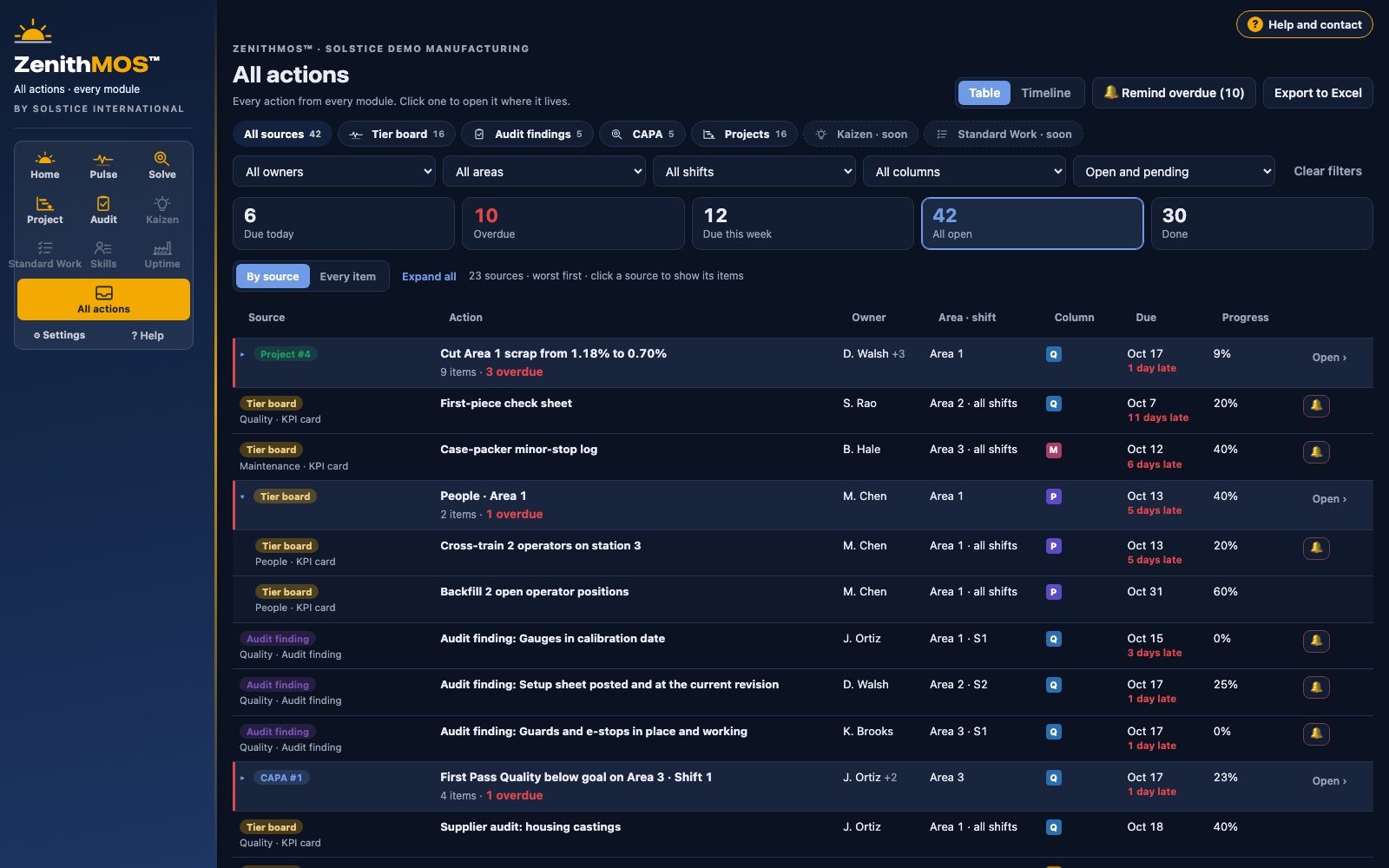Open the Open and pending status dropdown
The width and height of the screenshot is (1389, 868).
tap(1174, 172)
